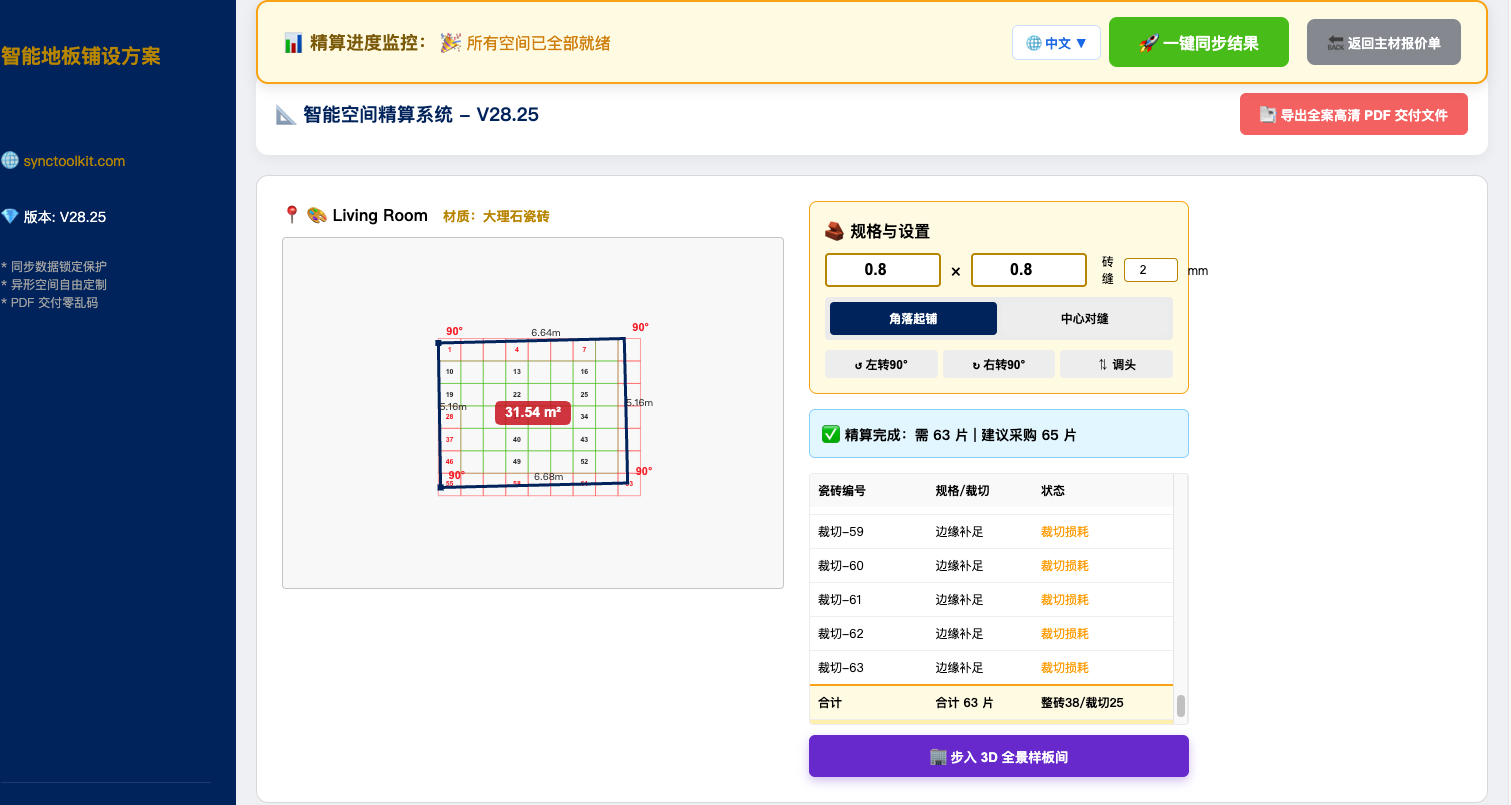
Task: Click the party popper icon in progress bar
Action: tap(451, 43)
